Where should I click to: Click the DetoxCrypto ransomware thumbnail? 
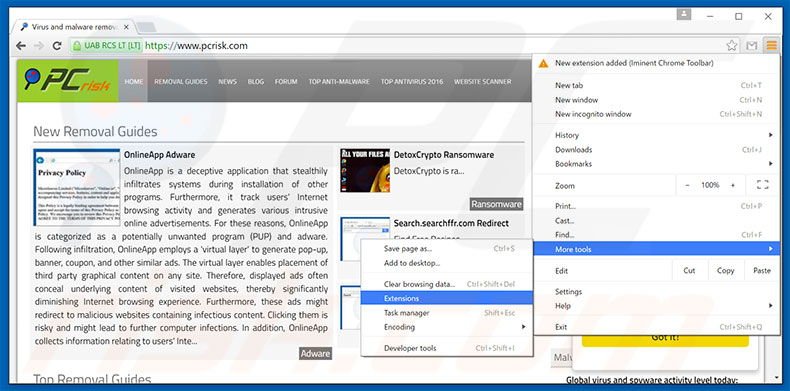pos(365,170)
